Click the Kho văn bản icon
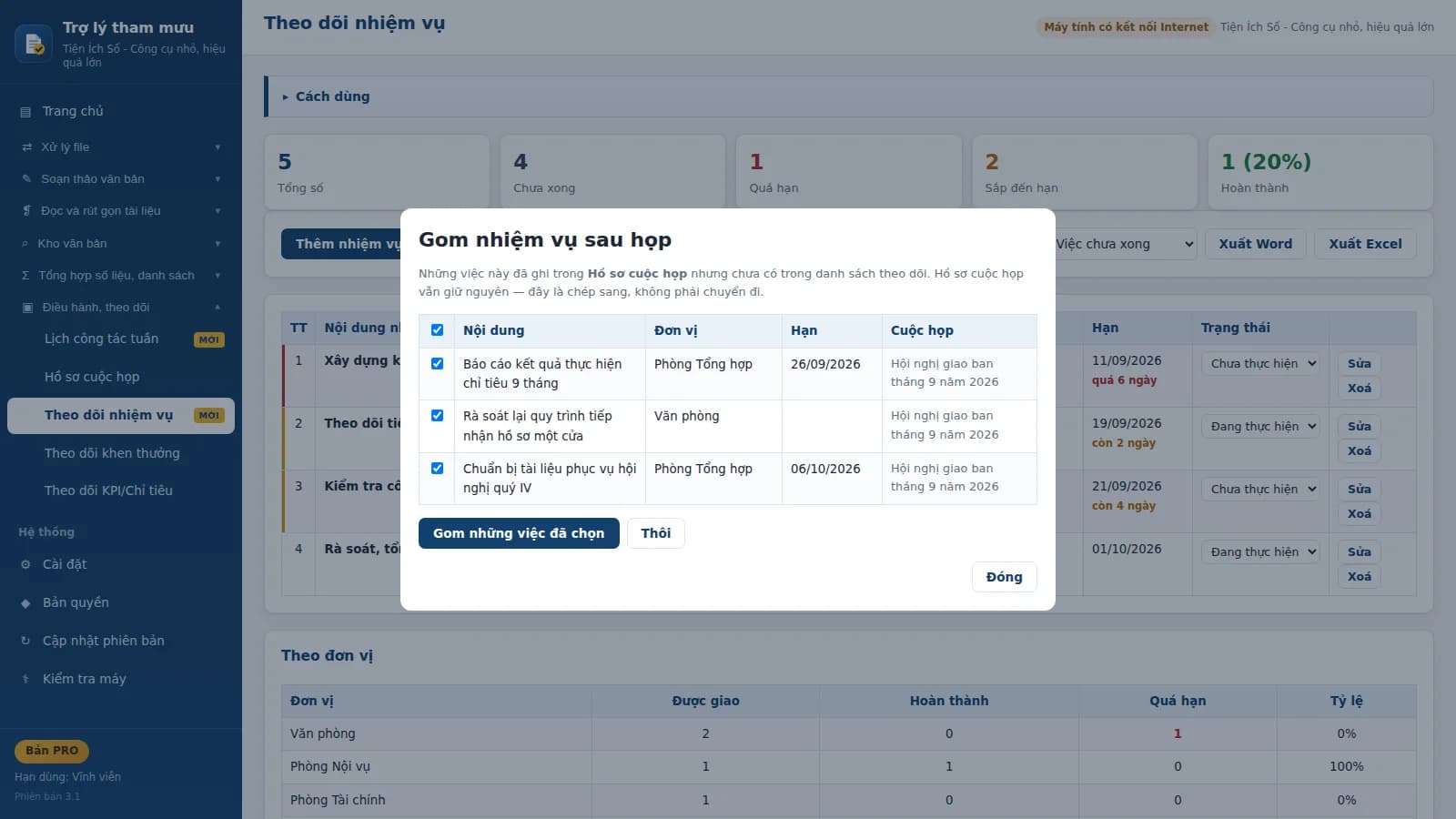 click(x=25, y=244)
